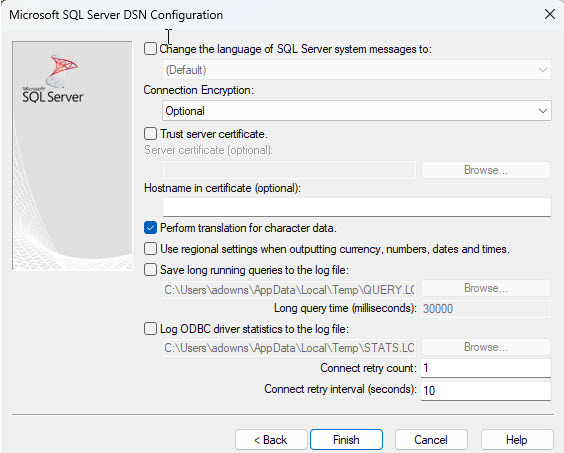
Task: Enable Log ODBC driver statistics checkbox
Action: [150, 329]
